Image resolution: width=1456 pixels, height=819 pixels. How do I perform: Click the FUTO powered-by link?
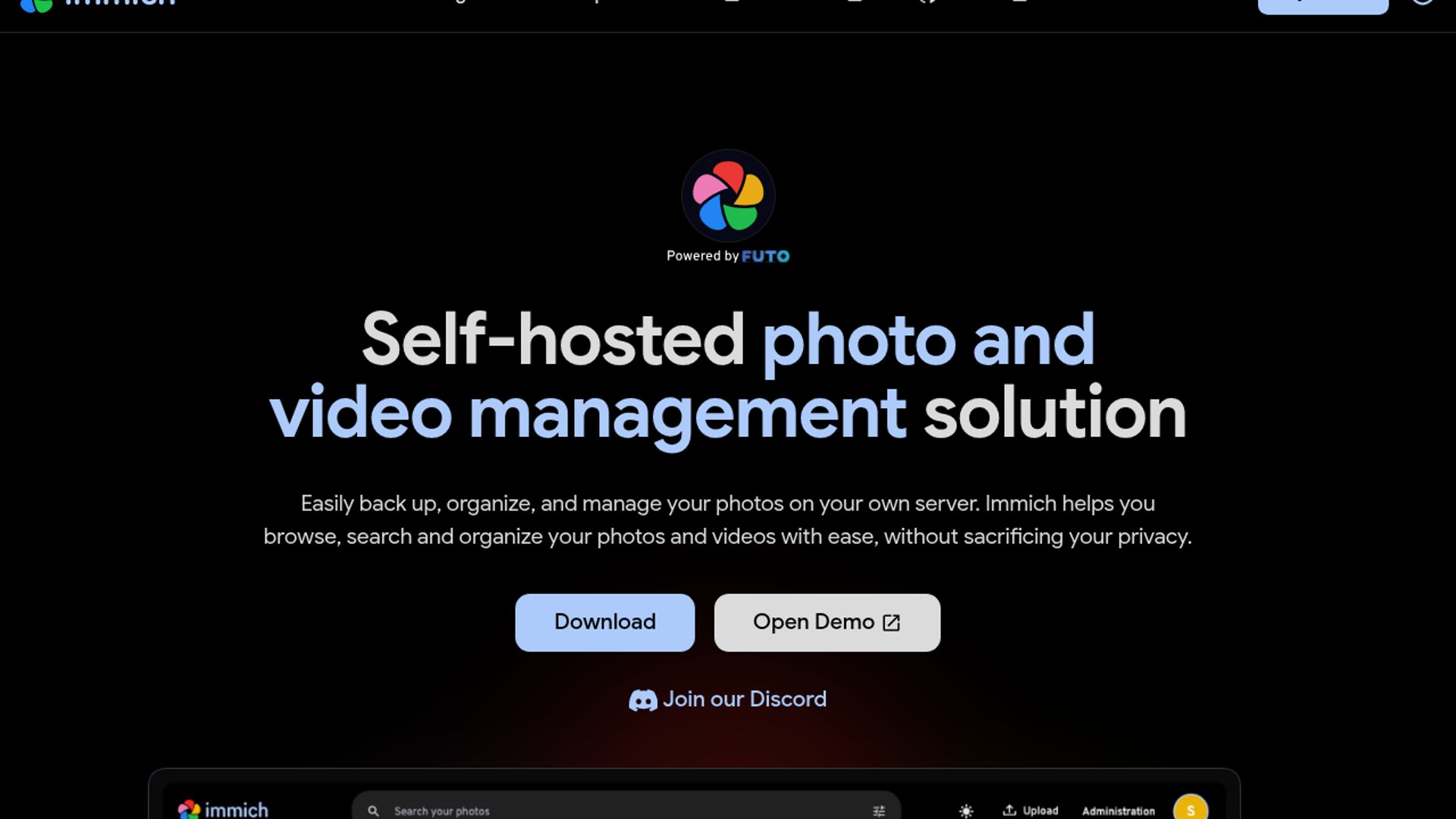[765, 256]
